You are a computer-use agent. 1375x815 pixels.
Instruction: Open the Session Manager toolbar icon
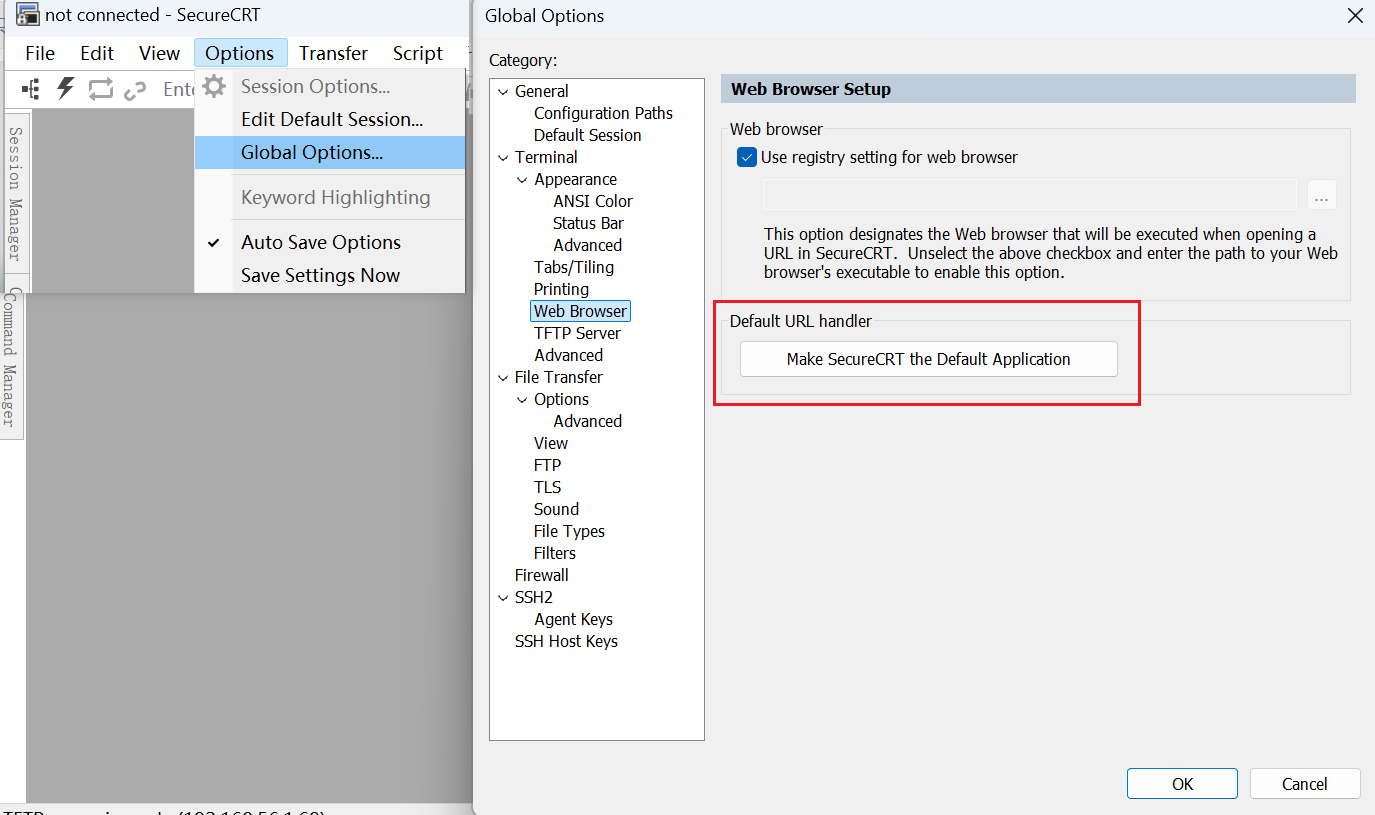coord(31,89)
